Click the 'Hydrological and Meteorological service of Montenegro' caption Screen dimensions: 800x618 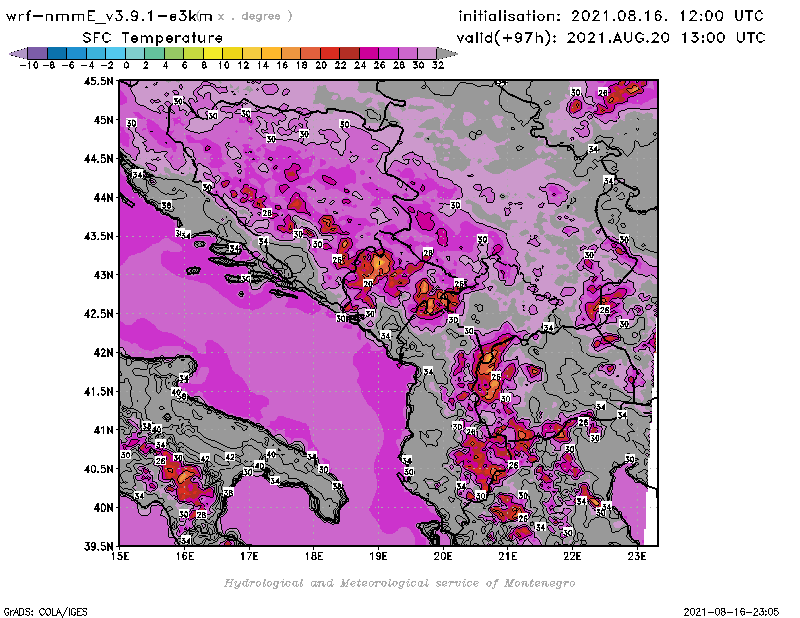point(399,583)
